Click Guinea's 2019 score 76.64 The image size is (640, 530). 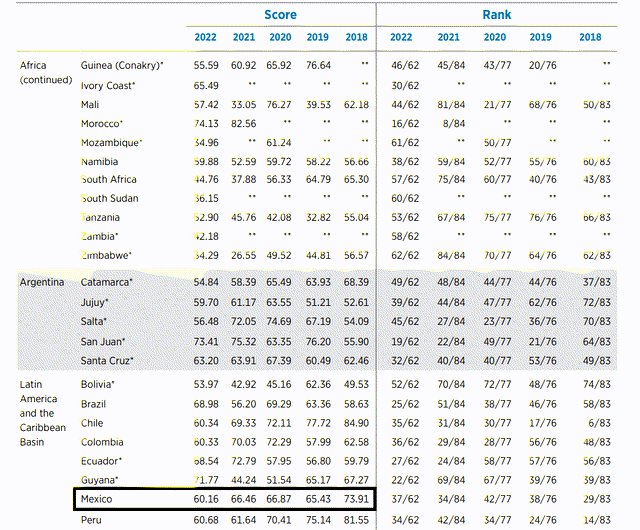click(x=318, y=65)
